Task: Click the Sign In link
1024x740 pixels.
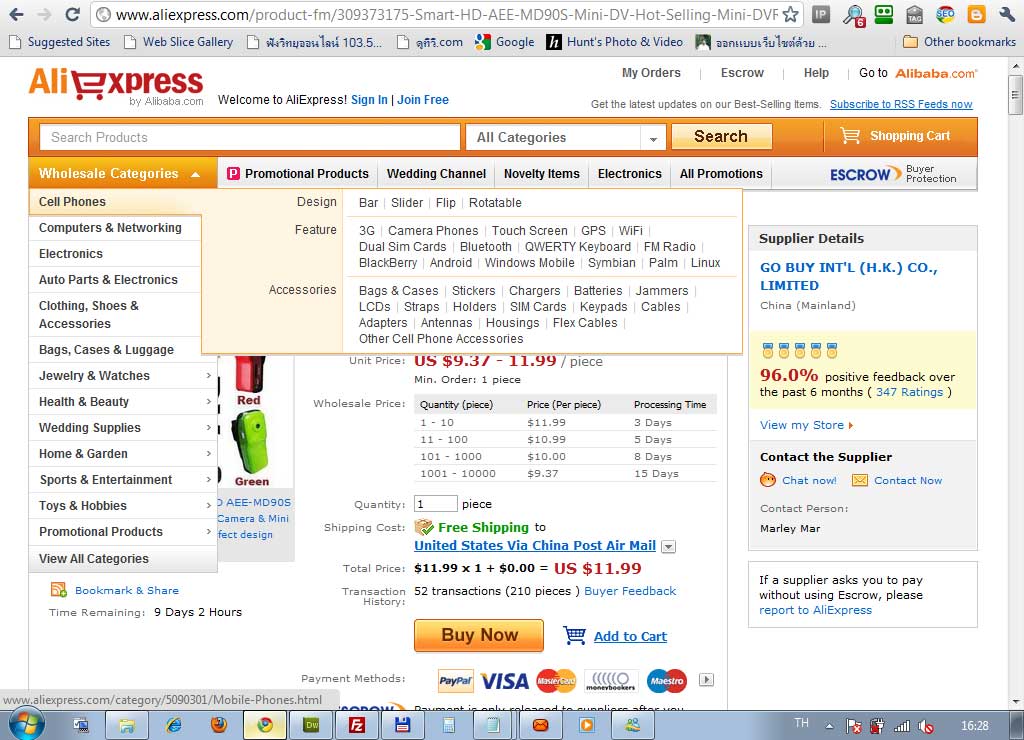Action: 369,100
